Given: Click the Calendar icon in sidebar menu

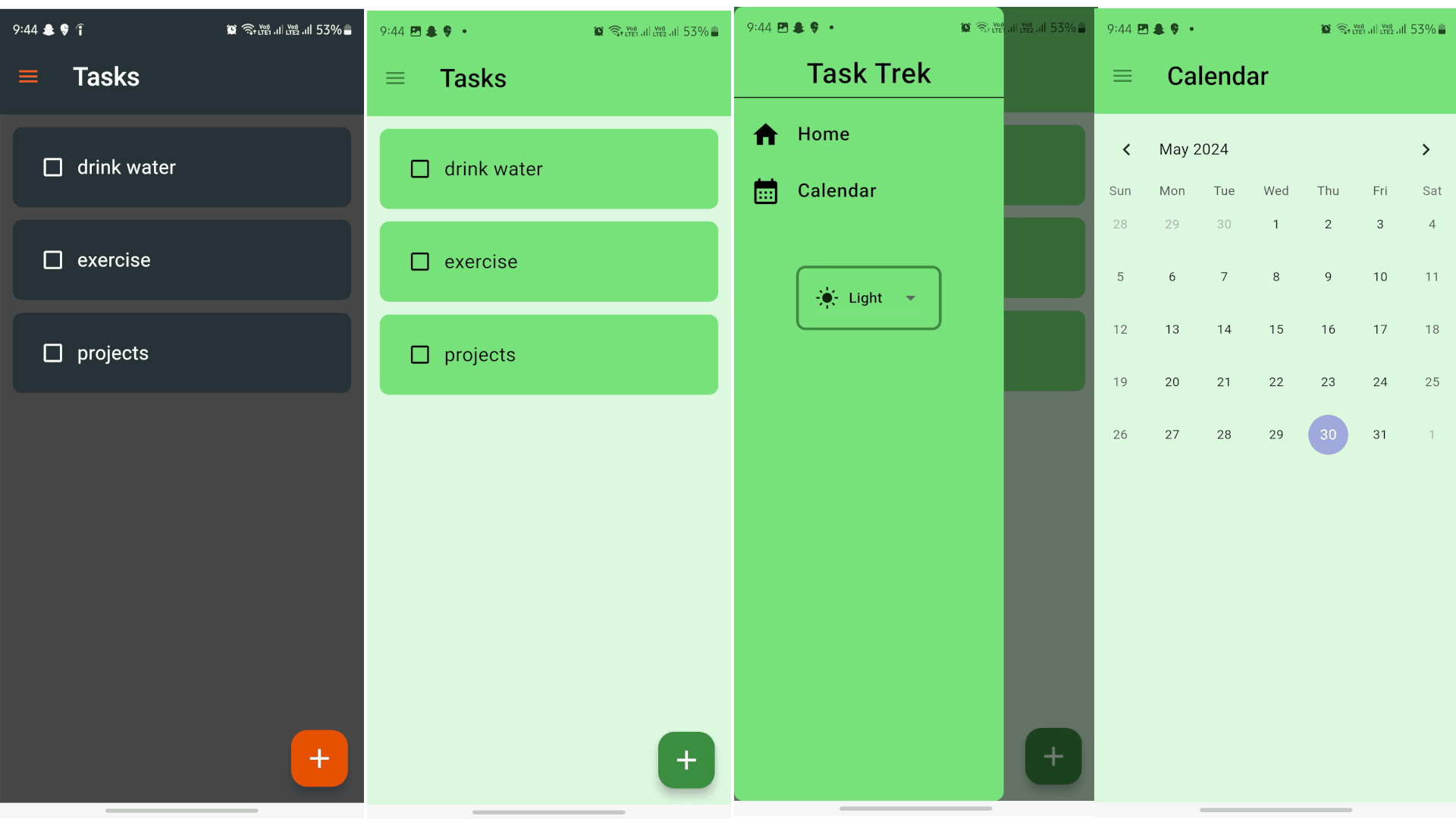Looking at the screenshot, I should click(x=766, y=190).
